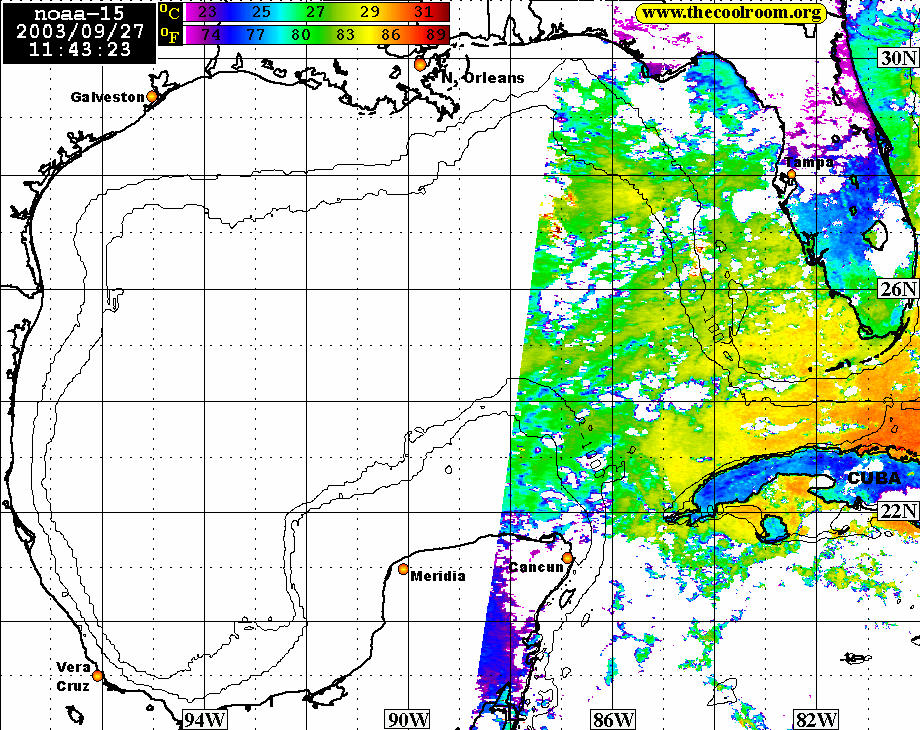The height and width of the screenshot is (730, 920).
Task: Open the www.thecoolroom.org link
Action: (731, 13)
